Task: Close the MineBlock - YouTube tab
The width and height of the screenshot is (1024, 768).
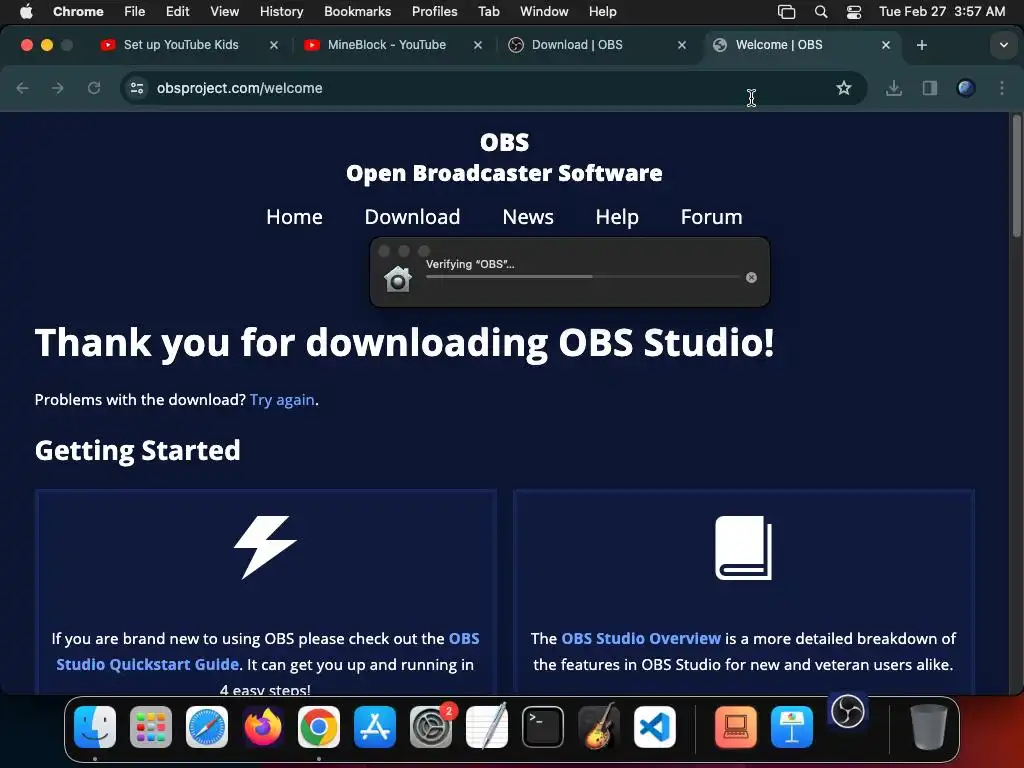Action: click(478, 45)
